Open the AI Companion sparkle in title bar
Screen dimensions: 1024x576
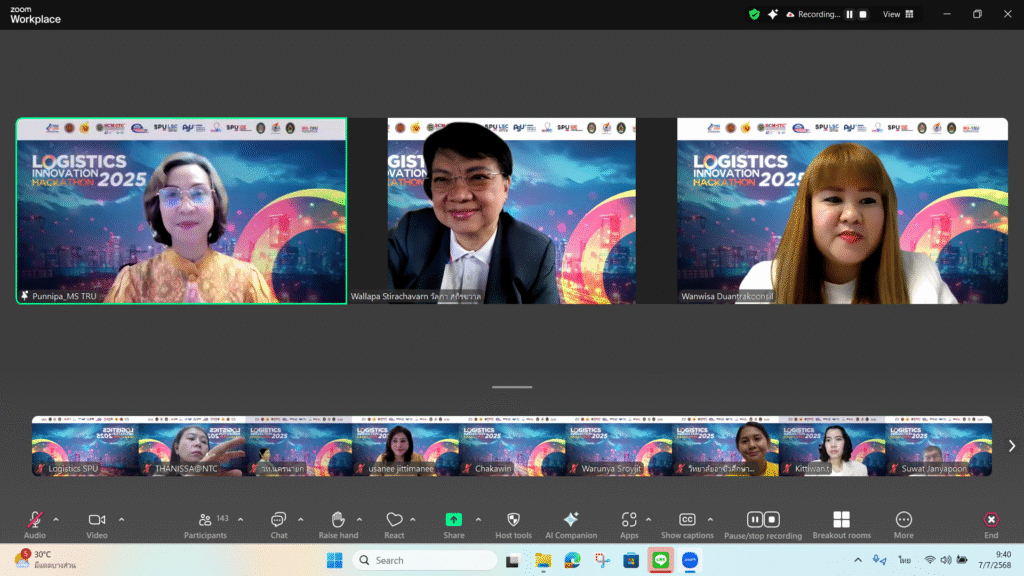(x=773, y=14)
